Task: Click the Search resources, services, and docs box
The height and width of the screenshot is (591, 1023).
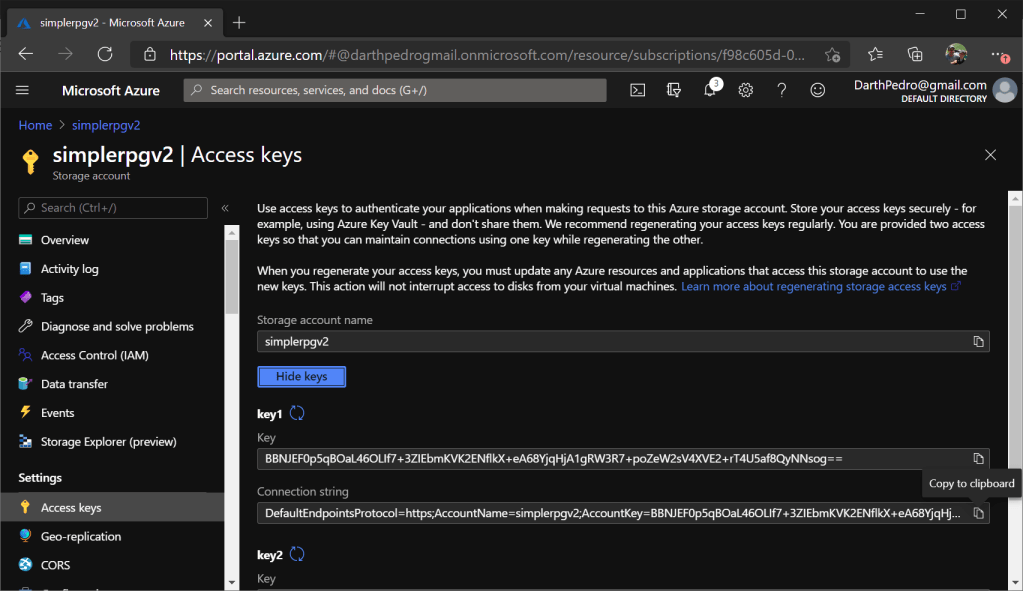Action: [395, 90]
